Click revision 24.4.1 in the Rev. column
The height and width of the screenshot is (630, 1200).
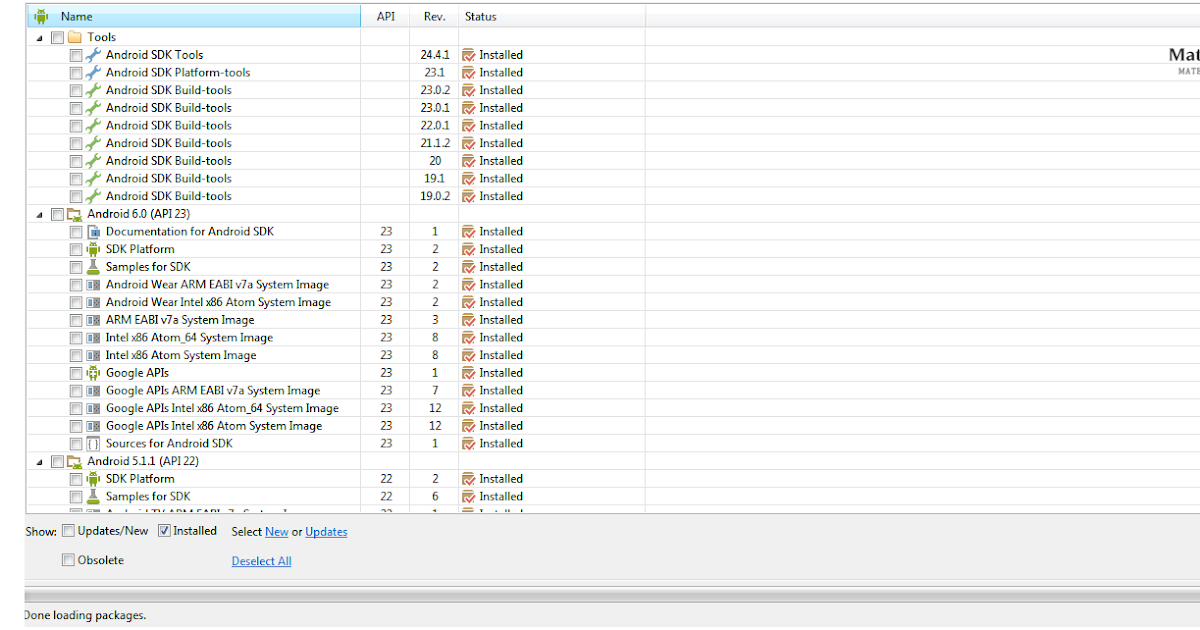coord(434,55)
